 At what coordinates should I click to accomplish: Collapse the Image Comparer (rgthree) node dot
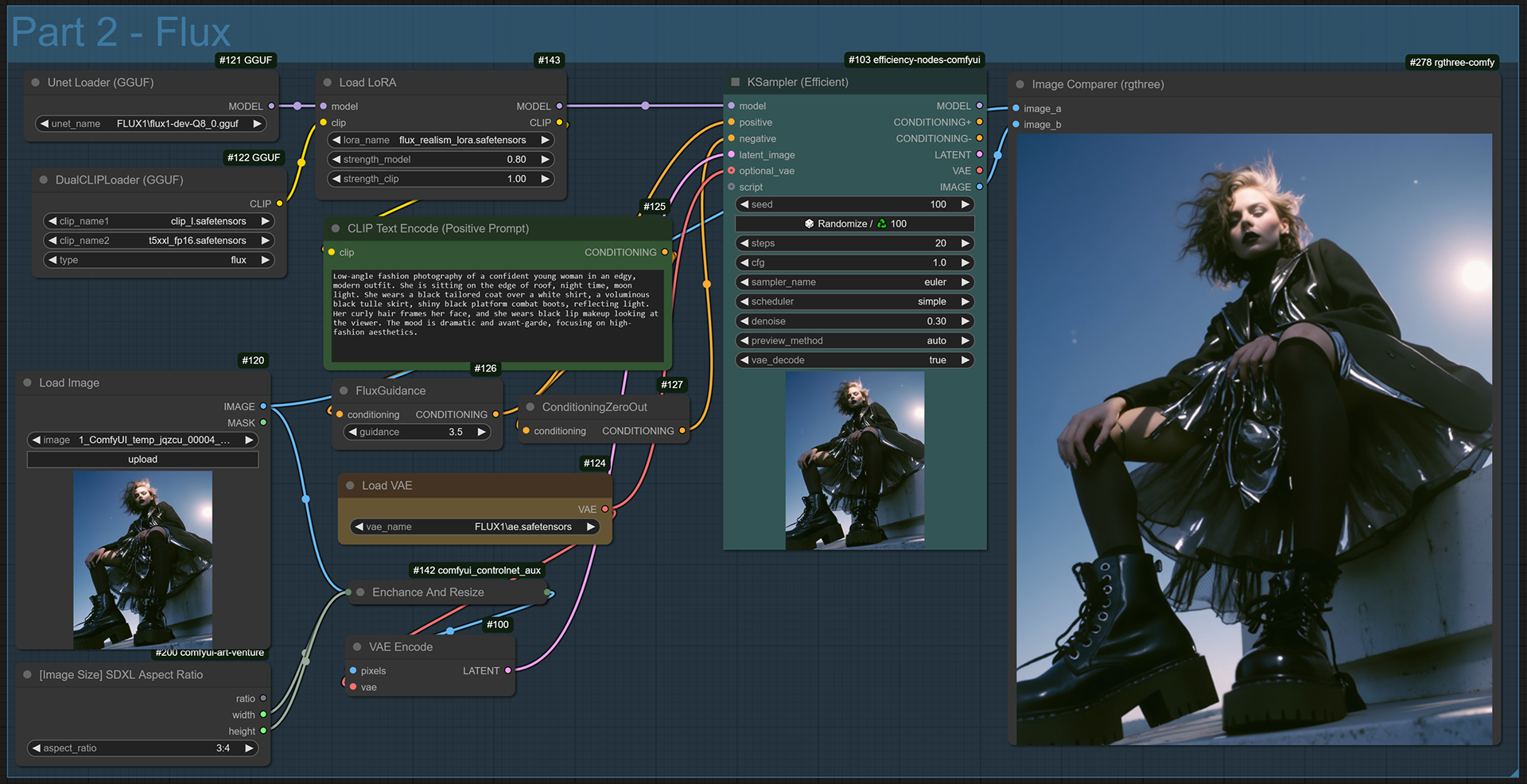[x=1020, y=84]
